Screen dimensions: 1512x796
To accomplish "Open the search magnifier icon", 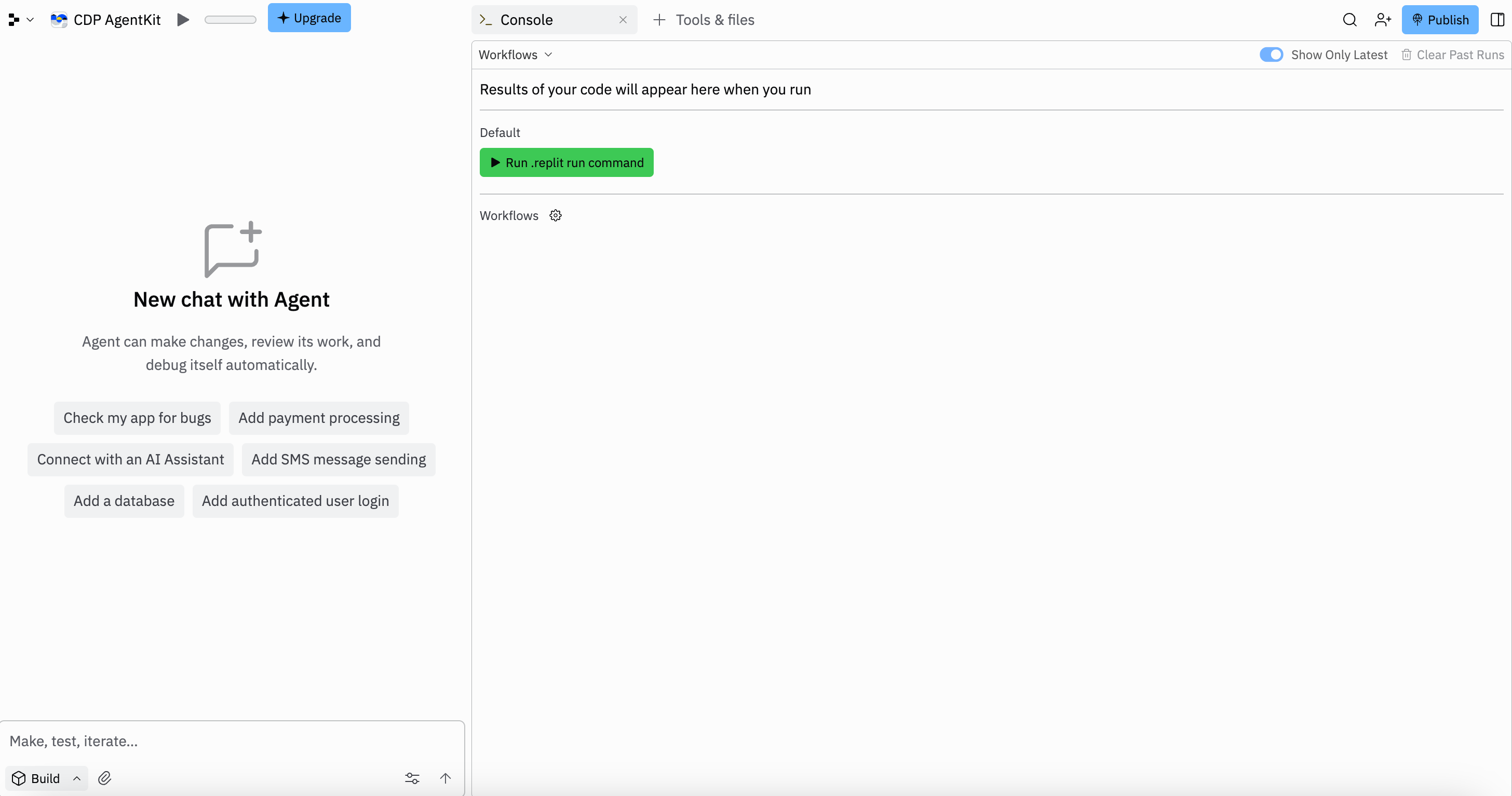I will (x=1349, y=20).
